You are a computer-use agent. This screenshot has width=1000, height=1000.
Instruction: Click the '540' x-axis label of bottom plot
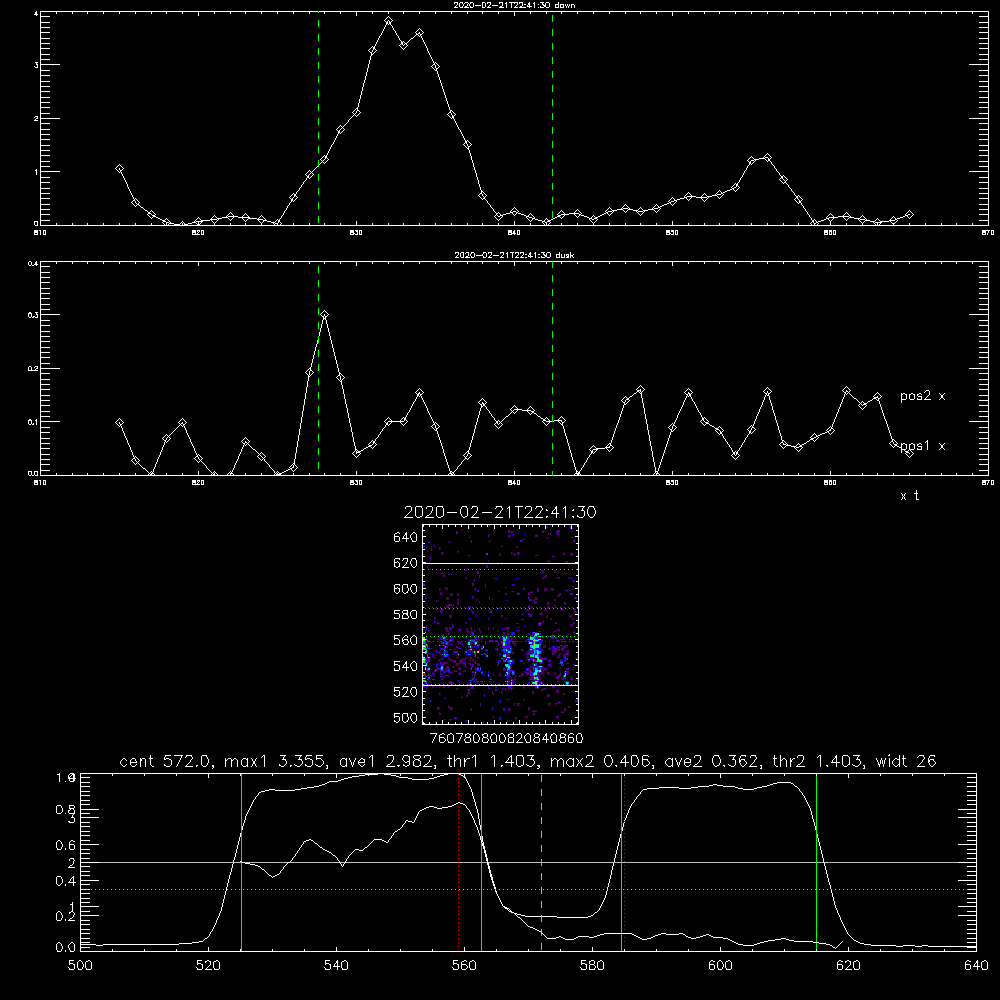pyautogui.click(x=336, y=966)
